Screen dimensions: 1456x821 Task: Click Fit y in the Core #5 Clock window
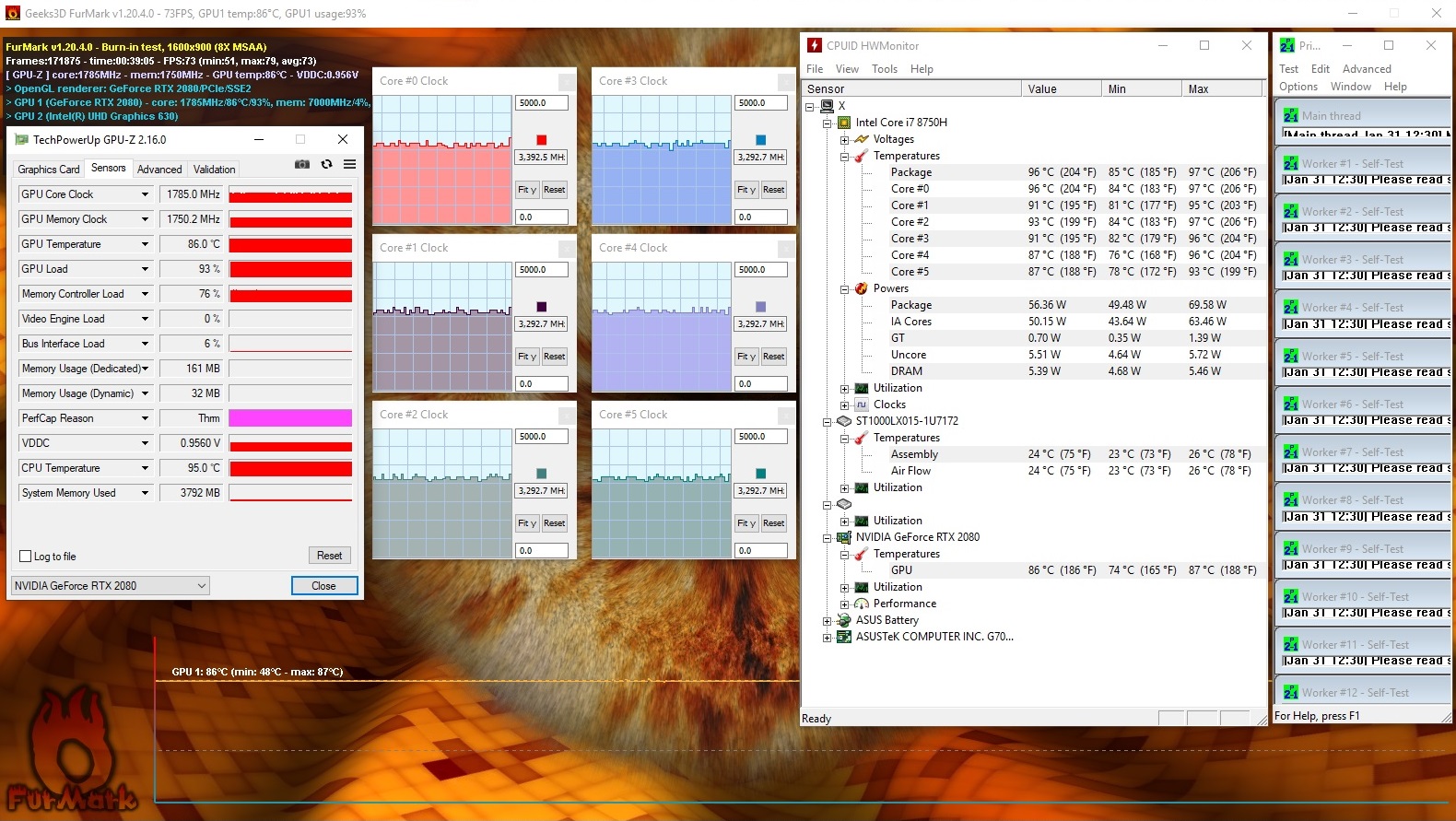point(746,523)
